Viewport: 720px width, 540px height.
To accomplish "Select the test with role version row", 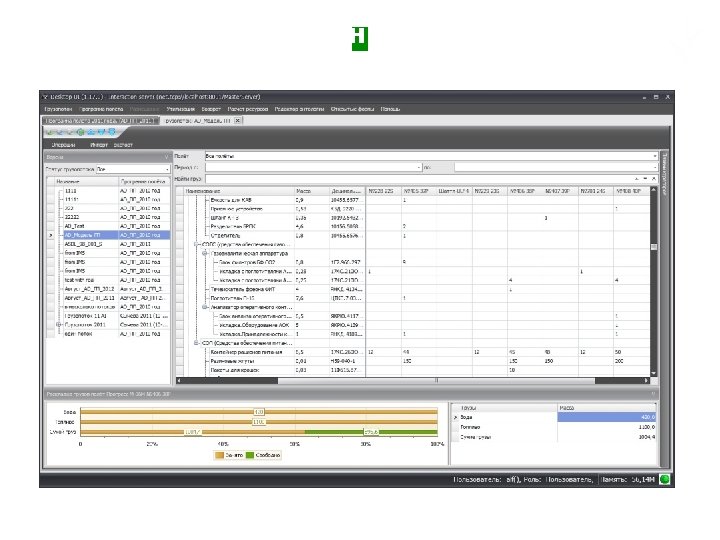I will coord(108,280).
